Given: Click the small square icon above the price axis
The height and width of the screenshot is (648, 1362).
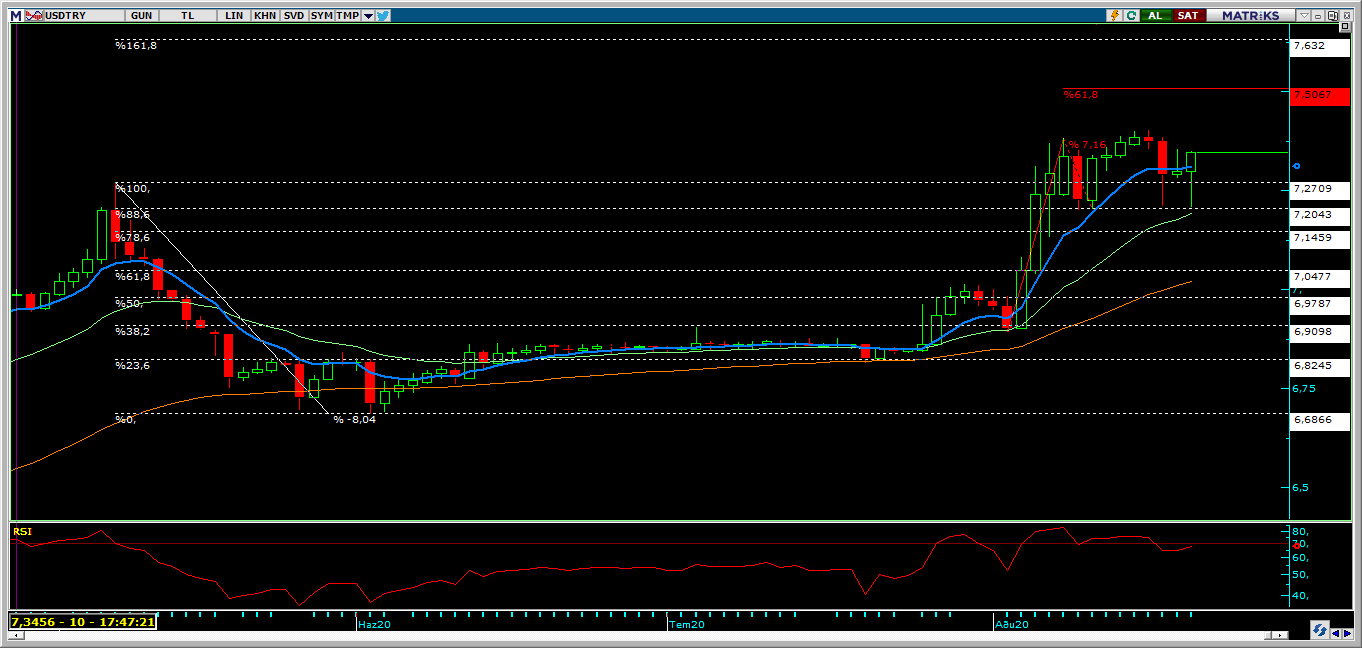Looking at the screenshot, I should pos(1345,26).
